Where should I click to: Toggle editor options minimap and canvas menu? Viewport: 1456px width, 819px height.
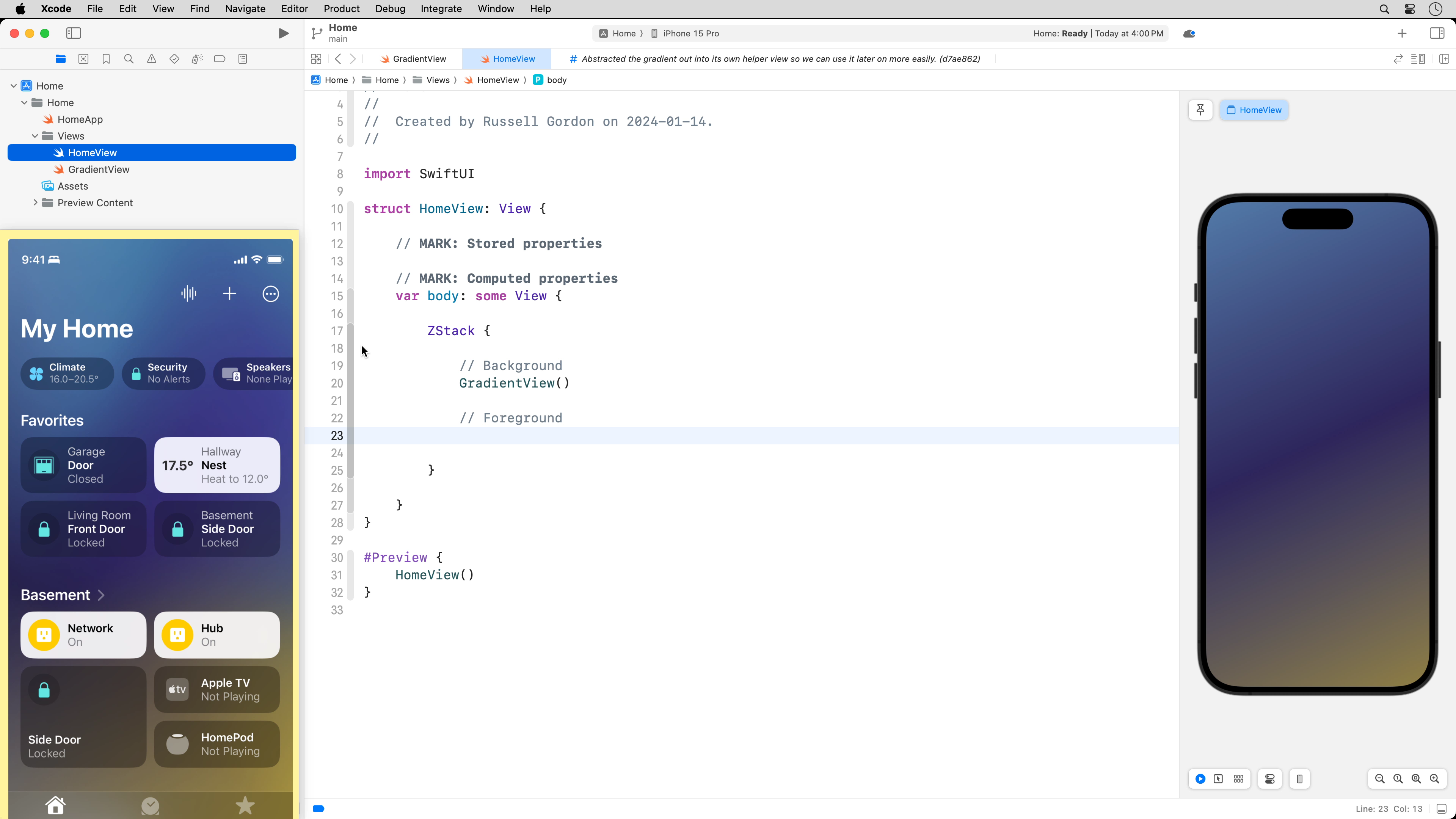click(1418, 59)
